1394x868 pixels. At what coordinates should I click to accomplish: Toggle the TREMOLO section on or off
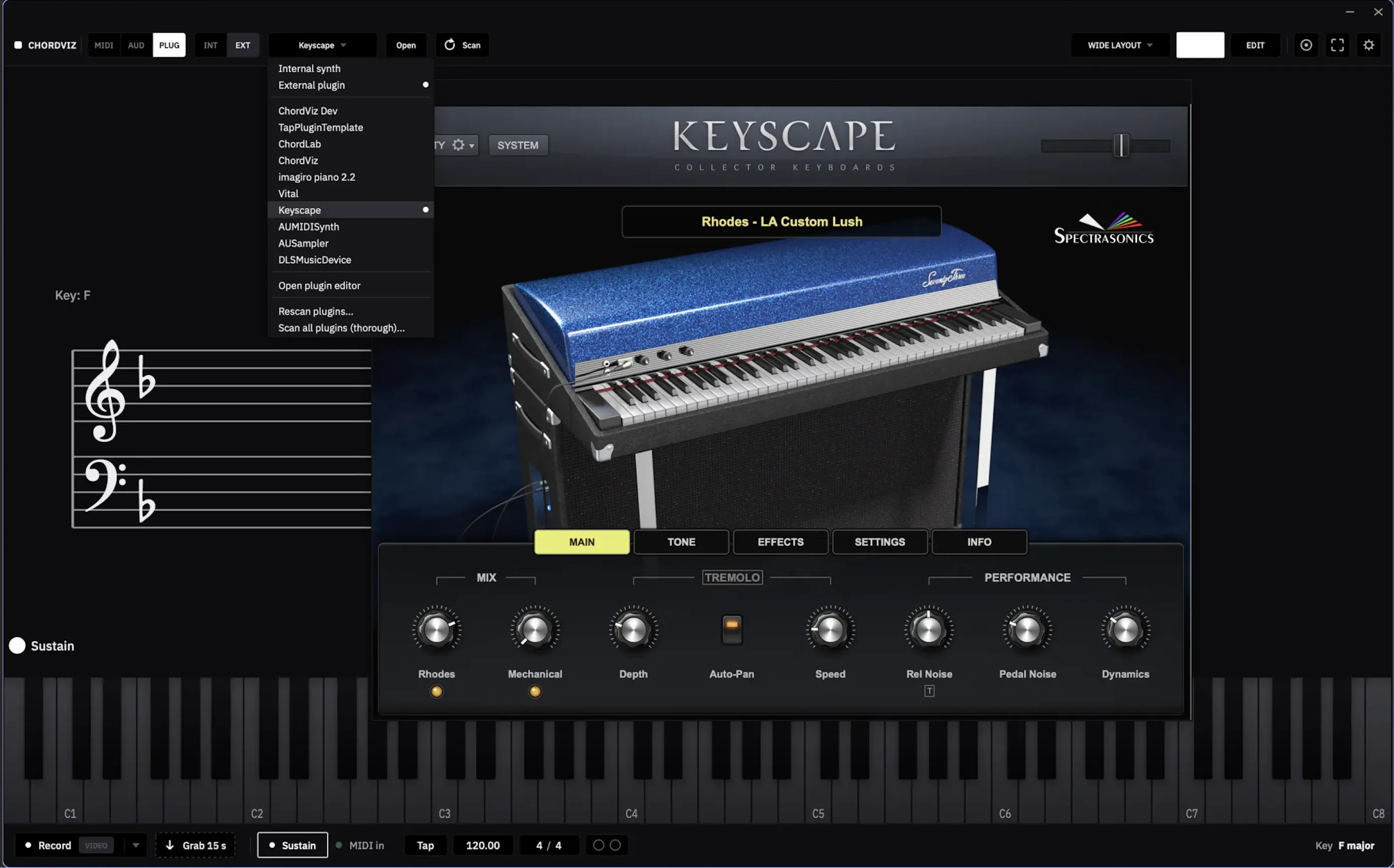click(732, 577)
